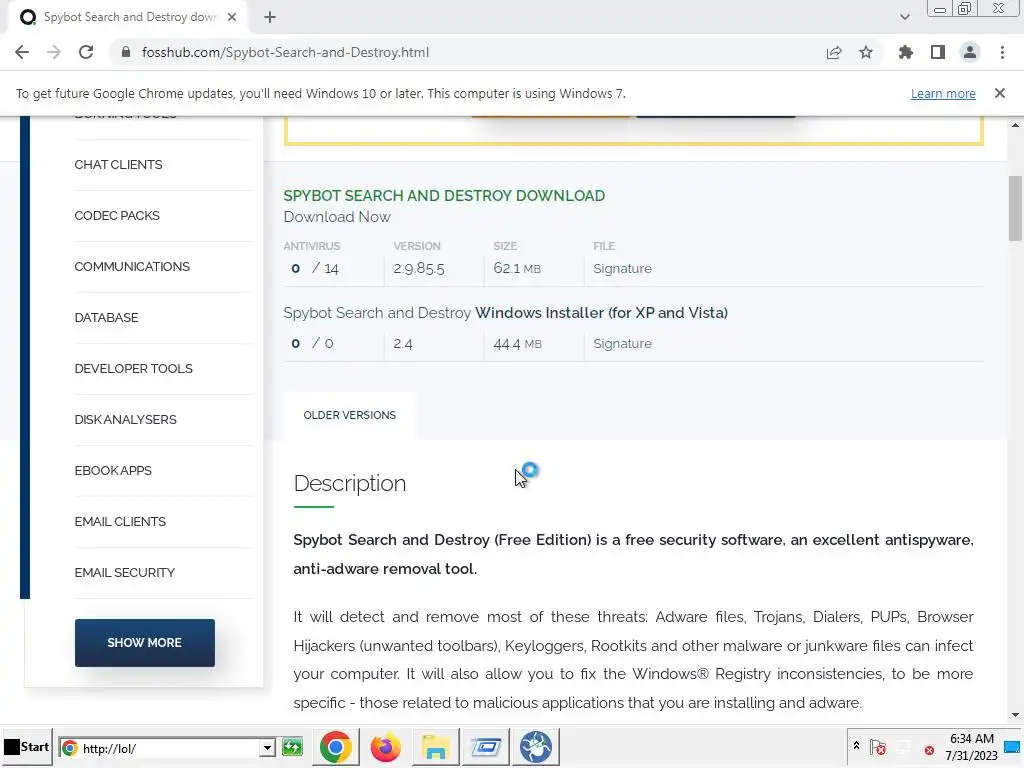
Task: Click the SHOW MORE button
Action: (144, 643)
